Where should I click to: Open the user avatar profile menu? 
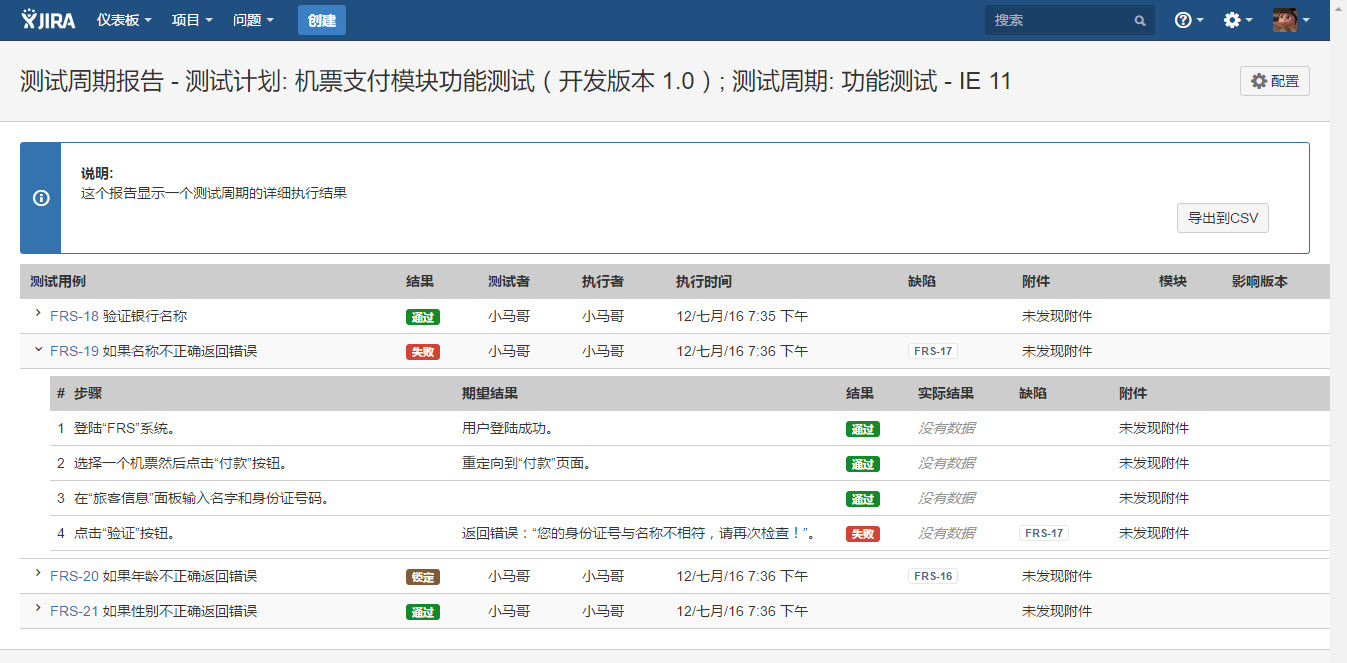coord(1290,20)
